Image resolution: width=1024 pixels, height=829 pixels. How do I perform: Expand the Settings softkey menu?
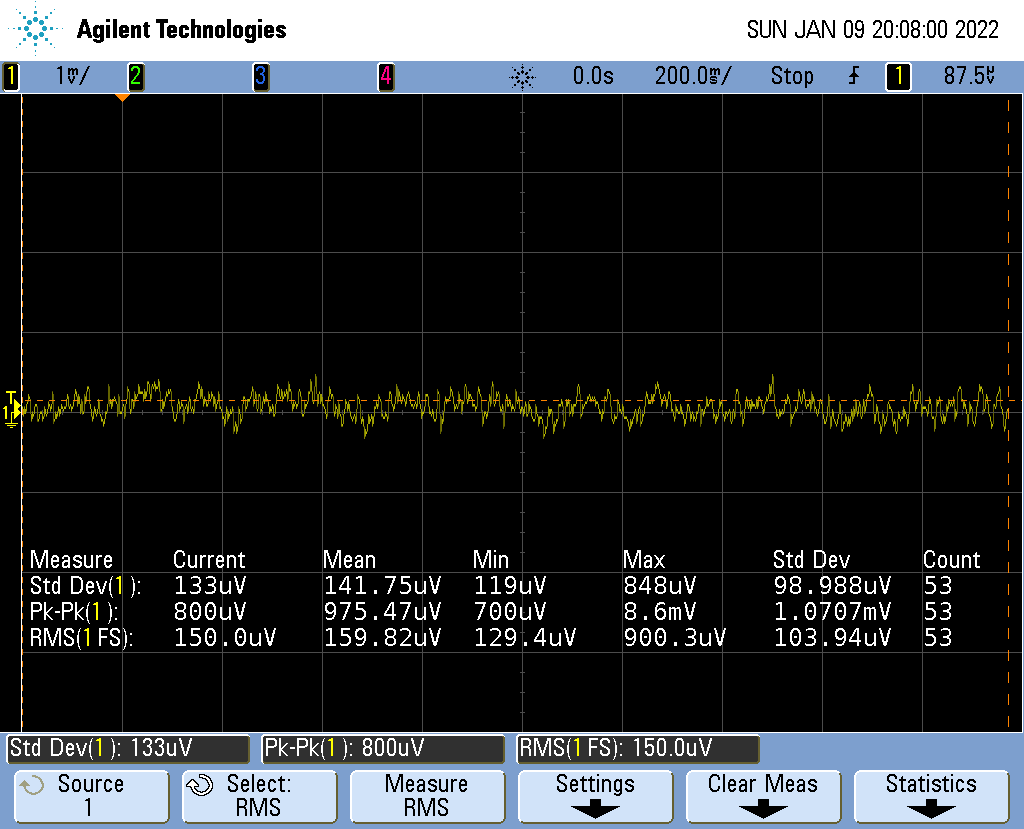(595, 796)
